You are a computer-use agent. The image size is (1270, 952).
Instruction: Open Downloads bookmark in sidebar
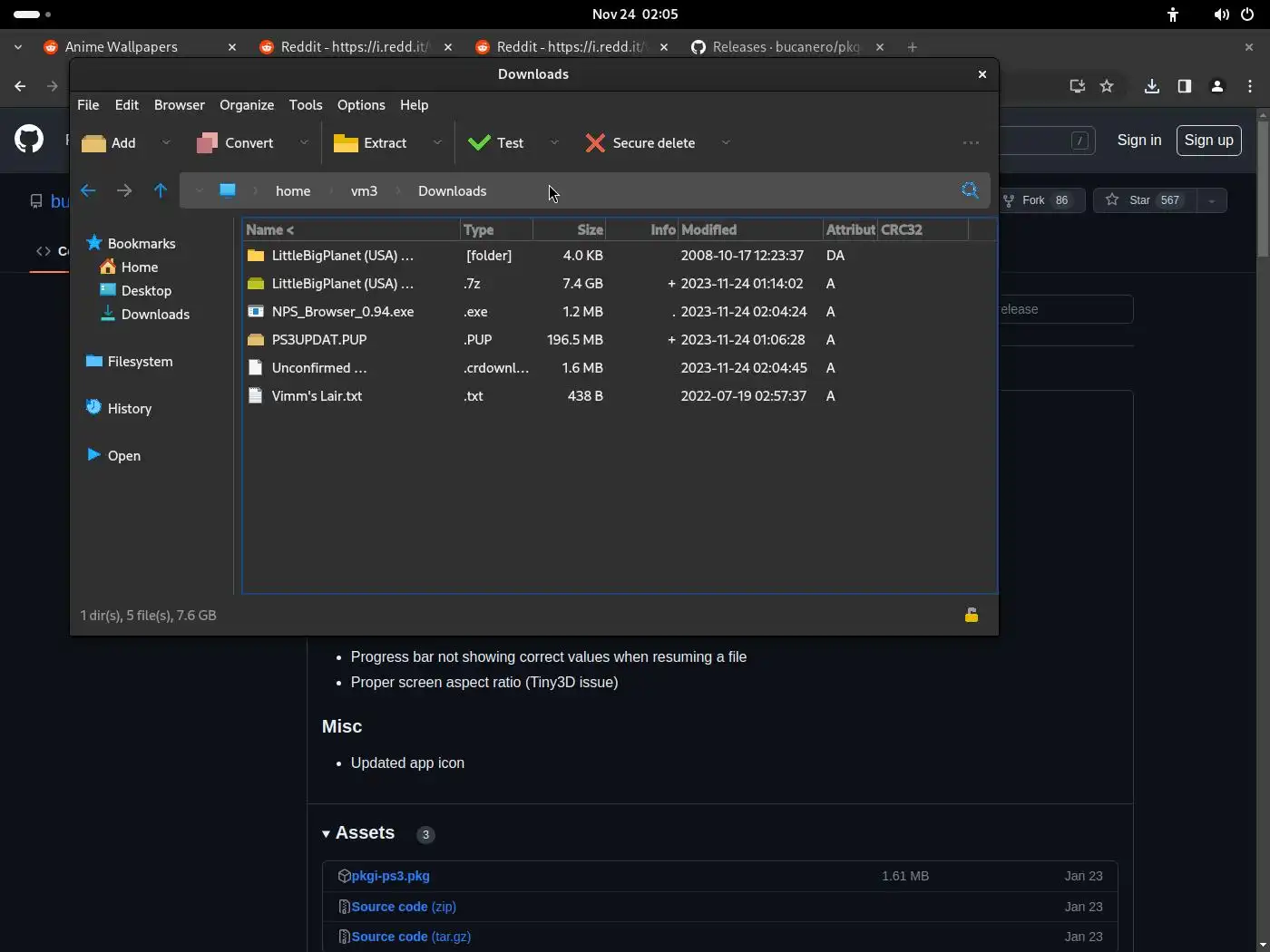coord(144,314)
